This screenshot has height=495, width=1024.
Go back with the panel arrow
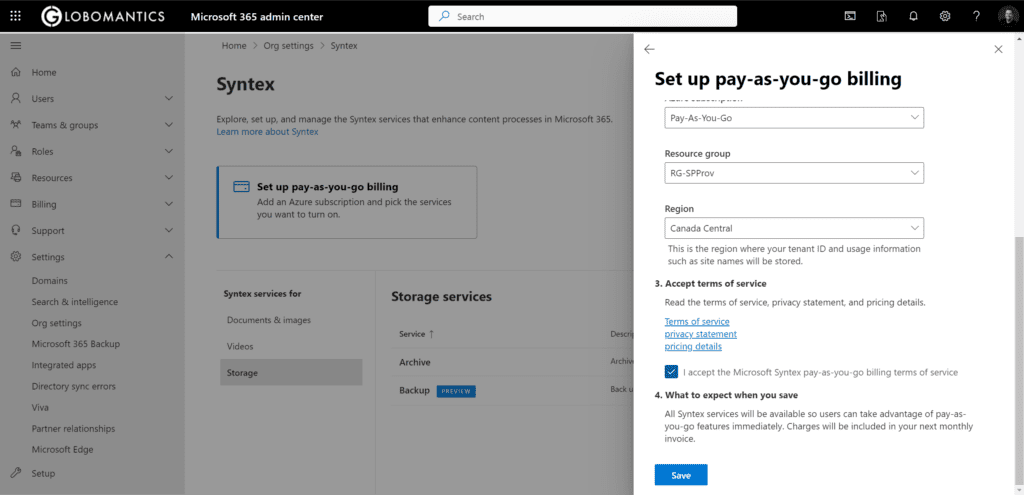(x=649, y=49)
